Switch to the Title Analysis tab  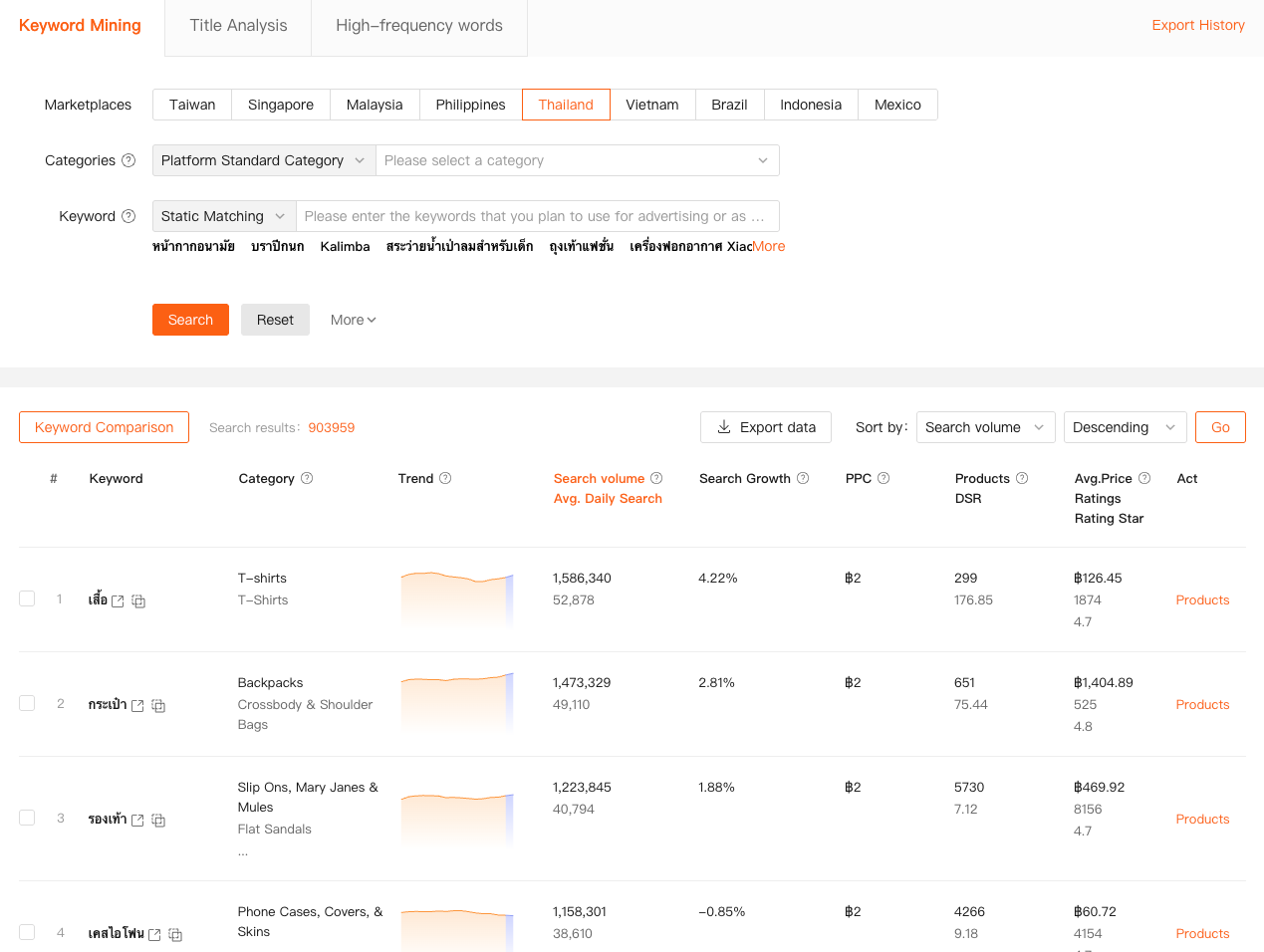[238, 26]
